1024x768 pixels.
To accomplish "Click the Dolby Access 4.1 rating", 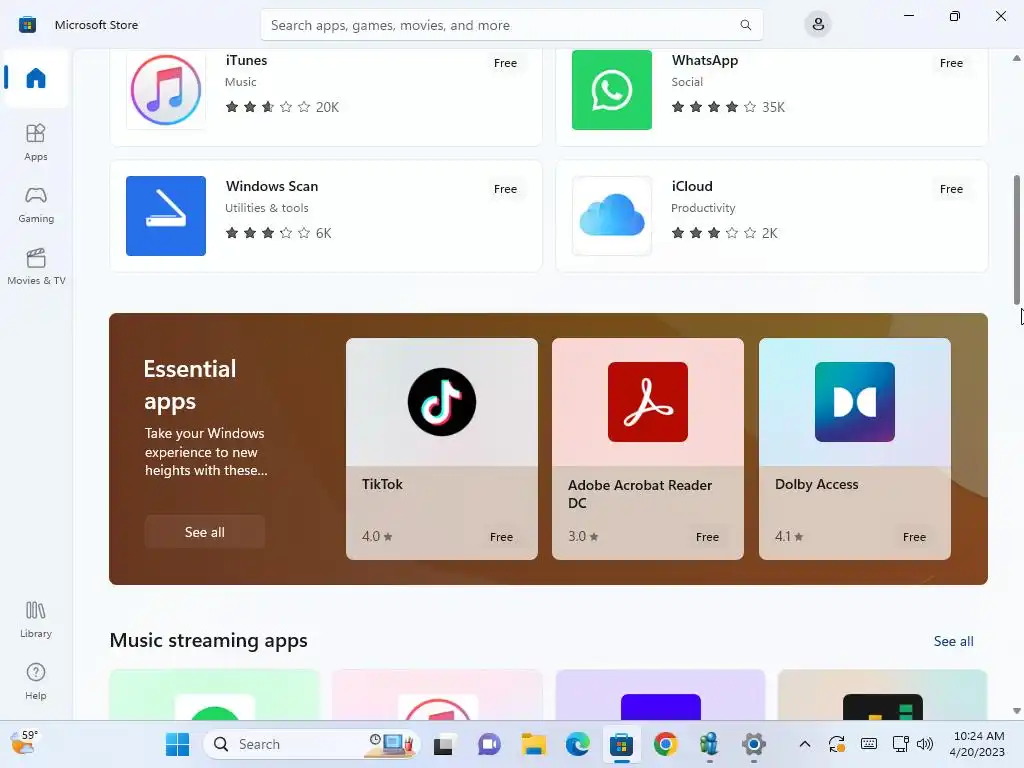I will coord(789,536).
